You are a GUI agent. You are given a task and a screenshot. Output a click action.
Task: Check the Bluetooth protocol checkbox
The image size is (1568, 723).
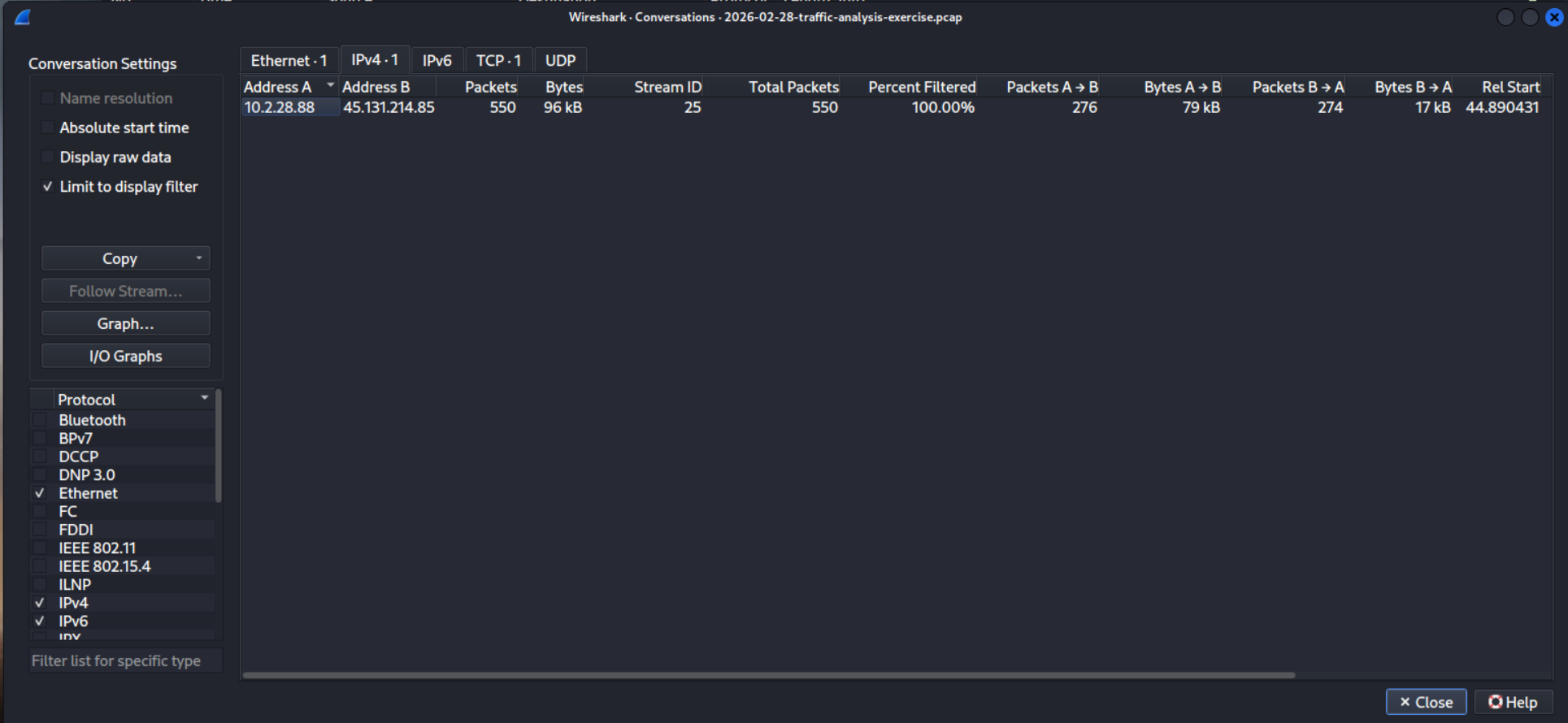[x=39, y=420]
